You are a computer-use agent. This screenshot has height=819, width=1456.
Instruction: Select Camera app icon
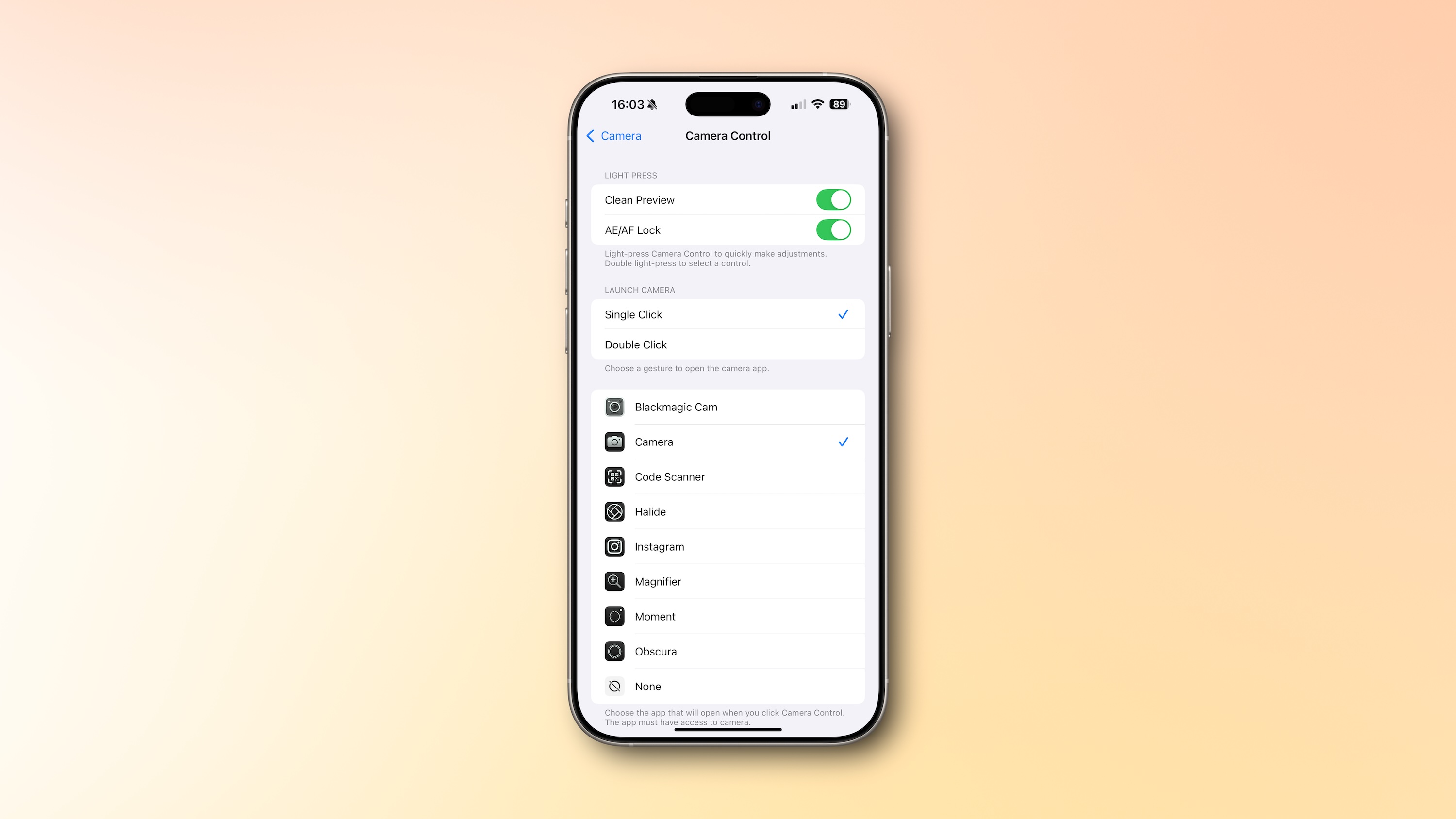click(x=614, y=441)
